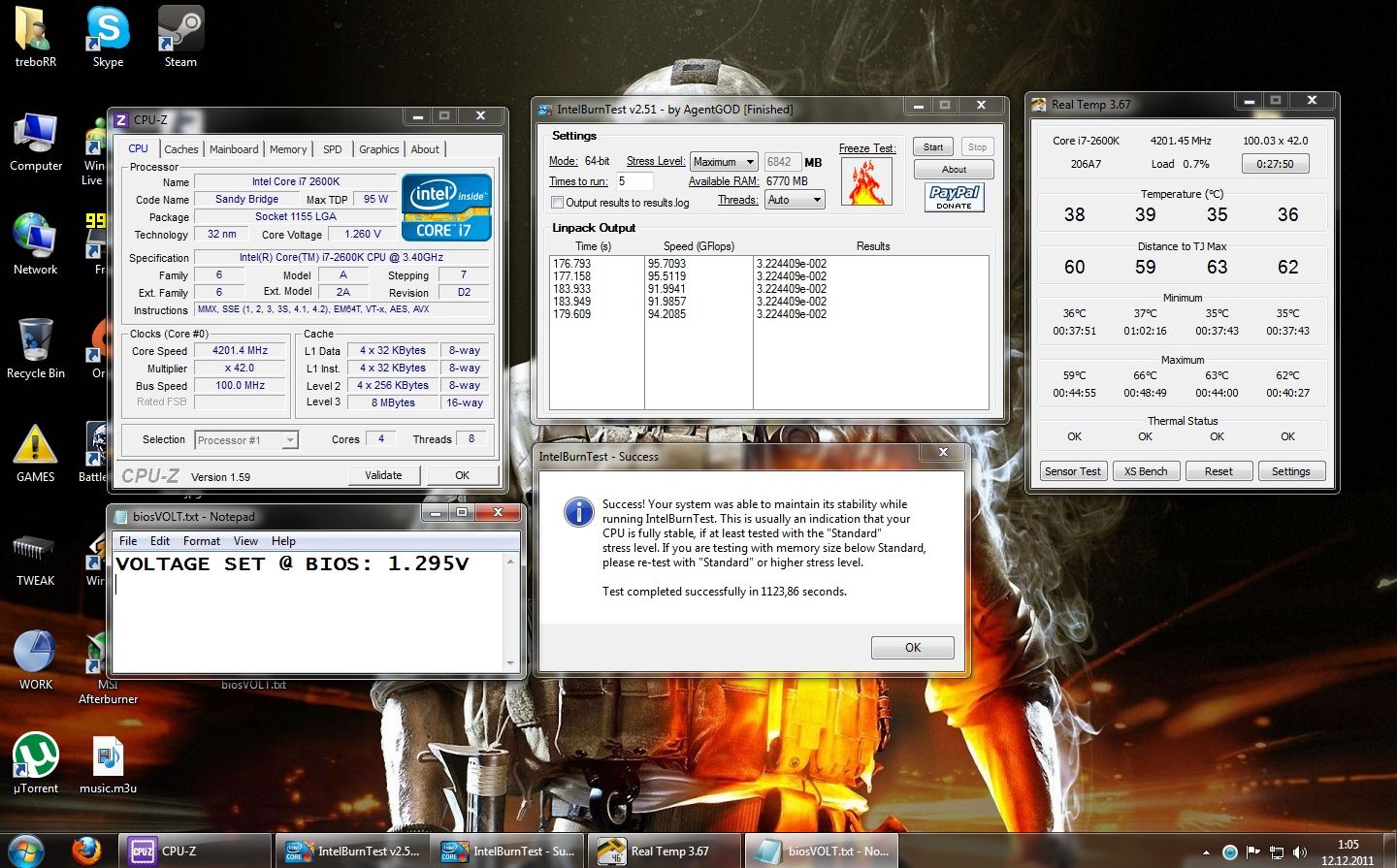Open the GAMES desktop folder
Viewport: 1397px width, 868px height.
35,453
